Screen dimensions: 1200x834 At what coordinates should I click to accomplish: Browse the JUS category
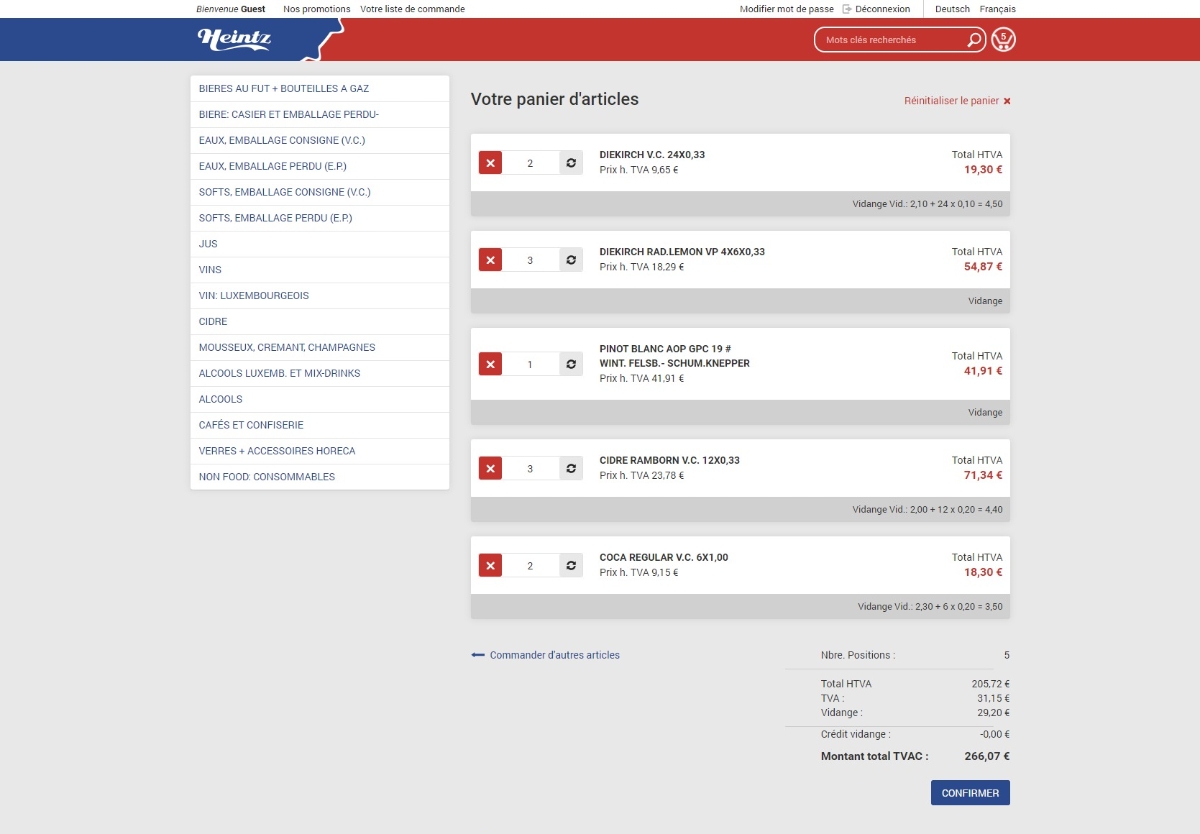320,244
